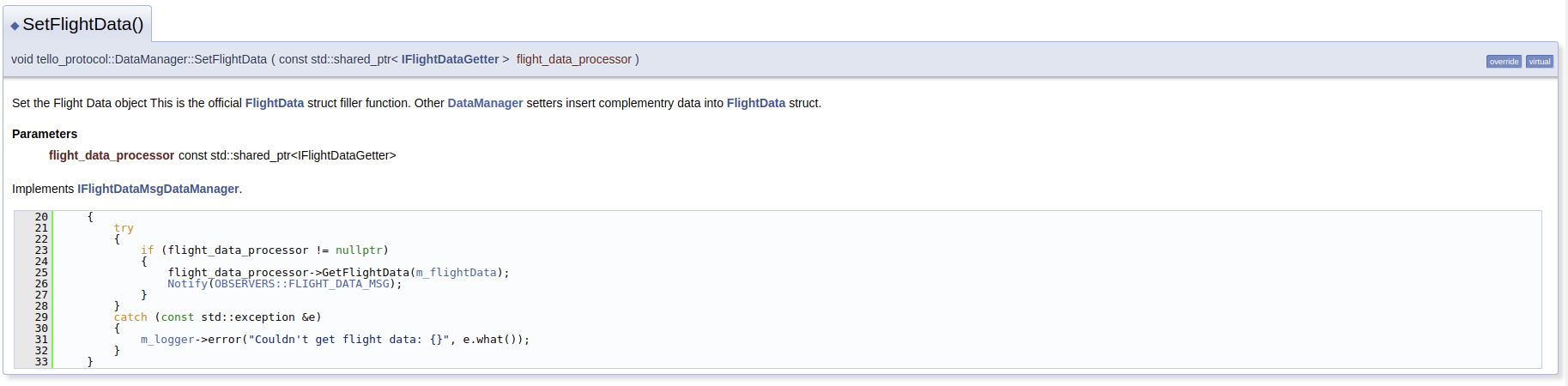1568x386 pixels.
Task: Click the m_flightData member link
Action: click(x=456, y=273)
